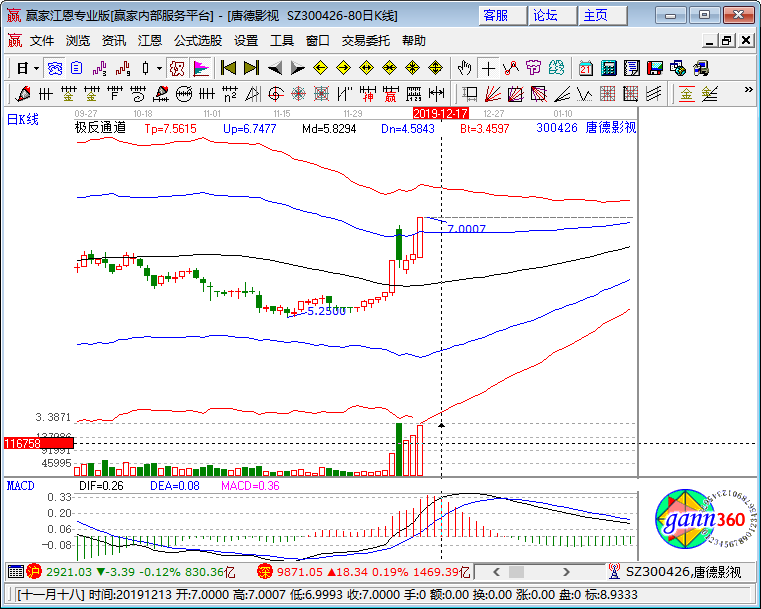Click the 深 index badge in the status bar

pyautogui.click(x=265, y=572)
